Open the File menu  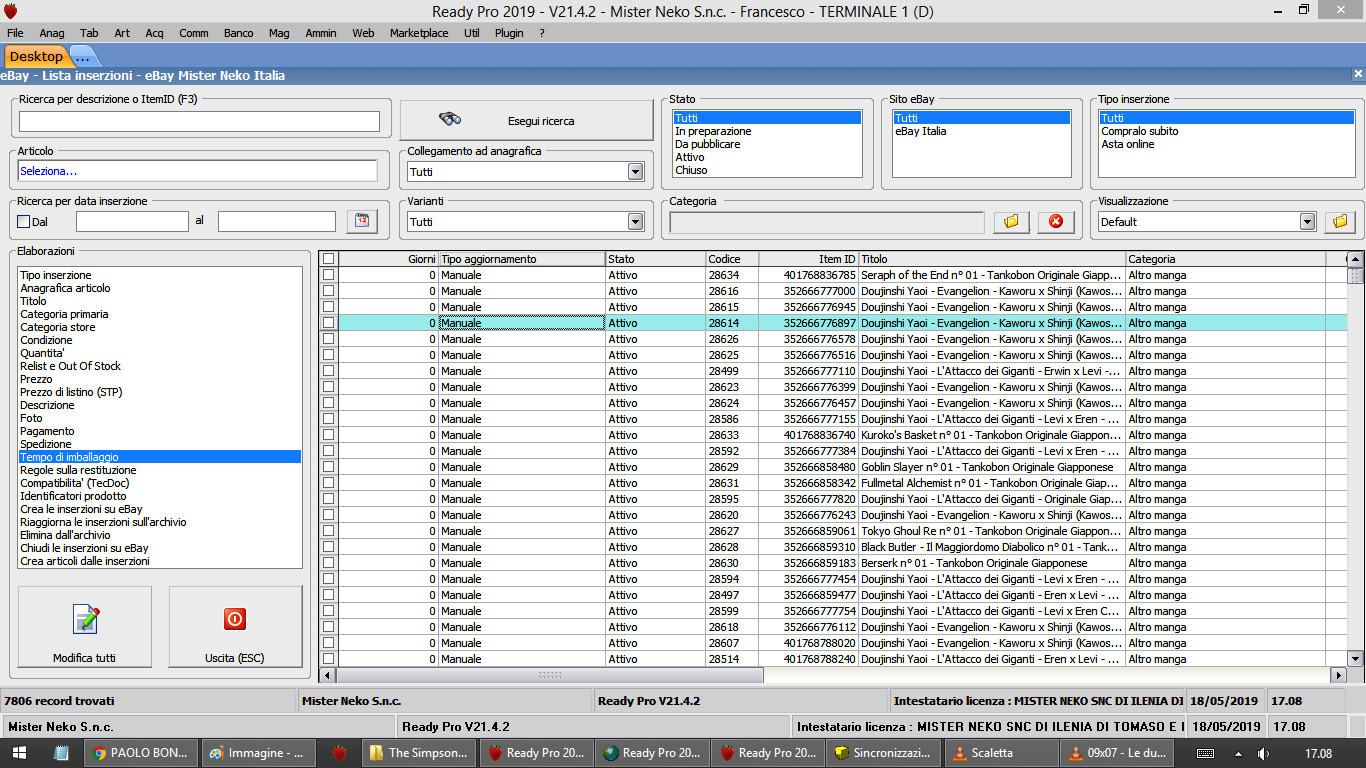(x=15, y=33)
